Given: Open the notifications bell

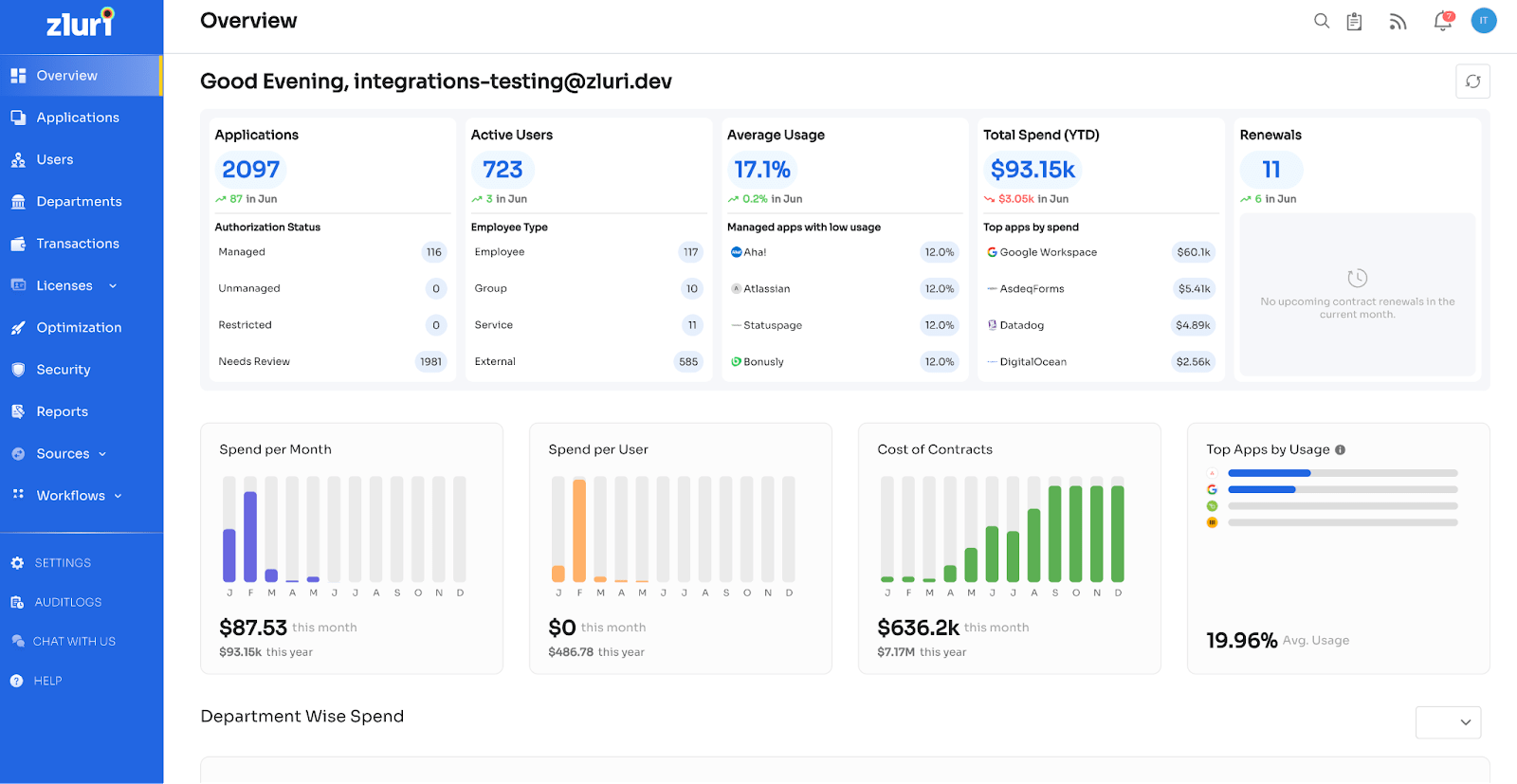Looking at the screenshot, I should [1442, 21].
